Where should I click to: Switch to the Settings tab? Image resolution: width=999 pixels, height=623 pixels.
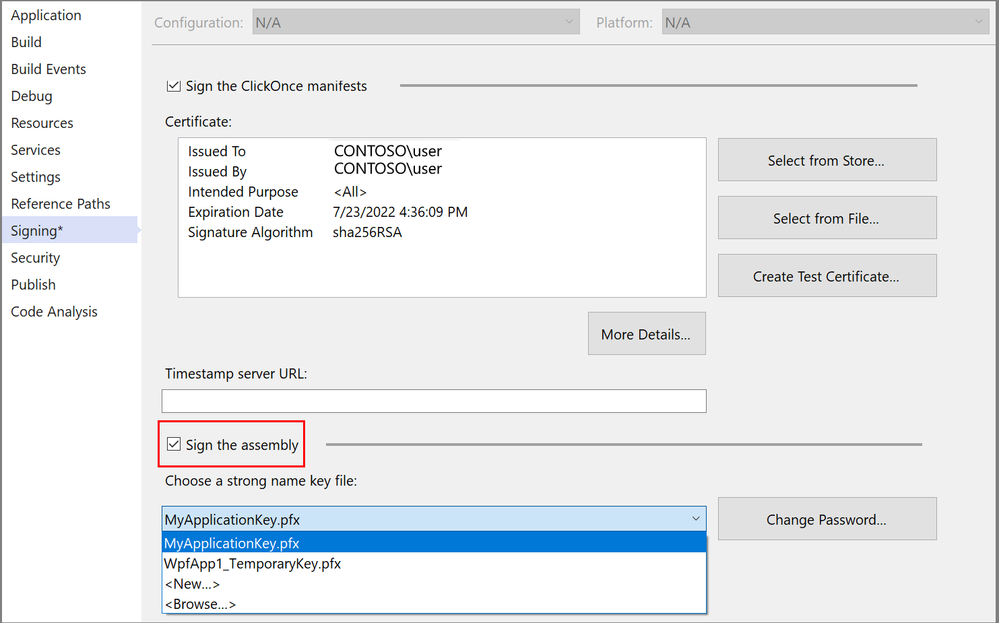pyautogui.click(x=36, y=177)
